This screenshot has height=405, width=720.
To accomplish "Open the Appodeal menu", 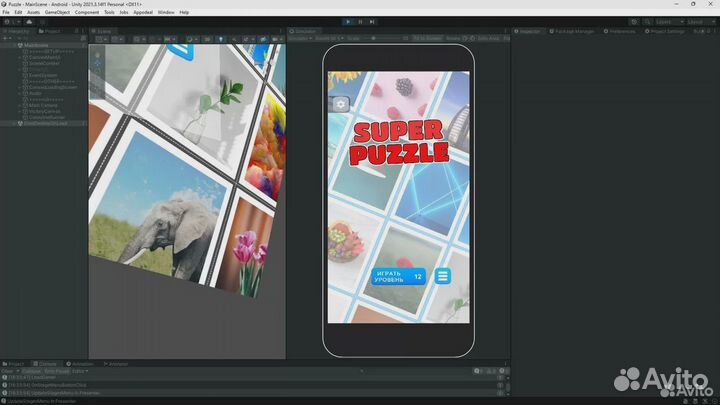I will (x=143, y=12).
